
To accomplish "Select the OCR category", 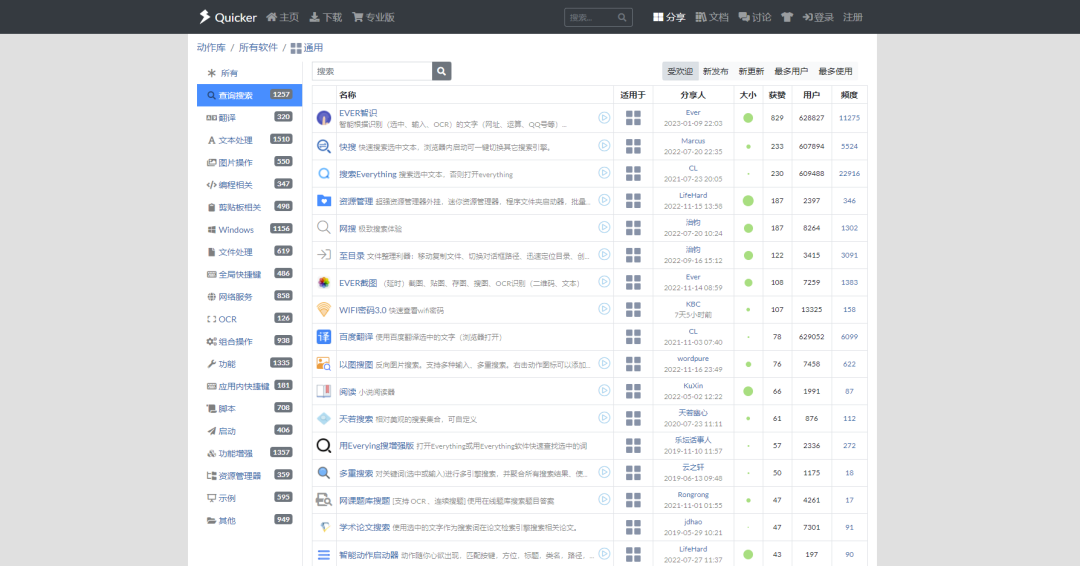I will [x=249, y=319].
